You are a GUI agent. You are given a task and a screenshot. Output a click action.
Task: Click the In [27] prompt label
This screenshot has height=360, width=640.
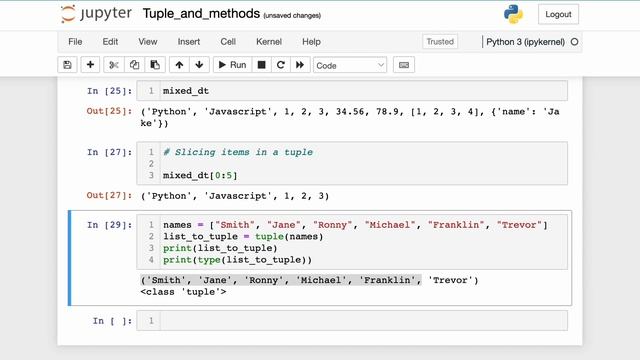pyautogui.click(x=109, y=152)
